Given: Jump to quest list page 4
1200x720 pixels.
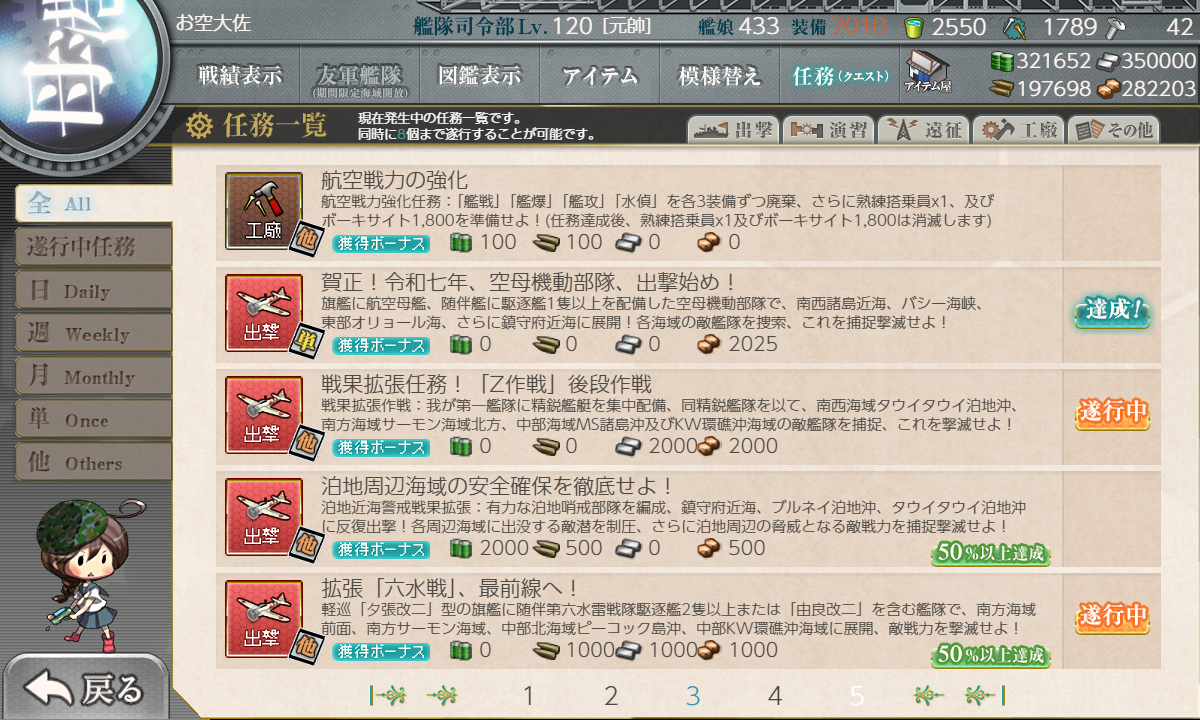Looking at the screenshot, I should [775, 696].
